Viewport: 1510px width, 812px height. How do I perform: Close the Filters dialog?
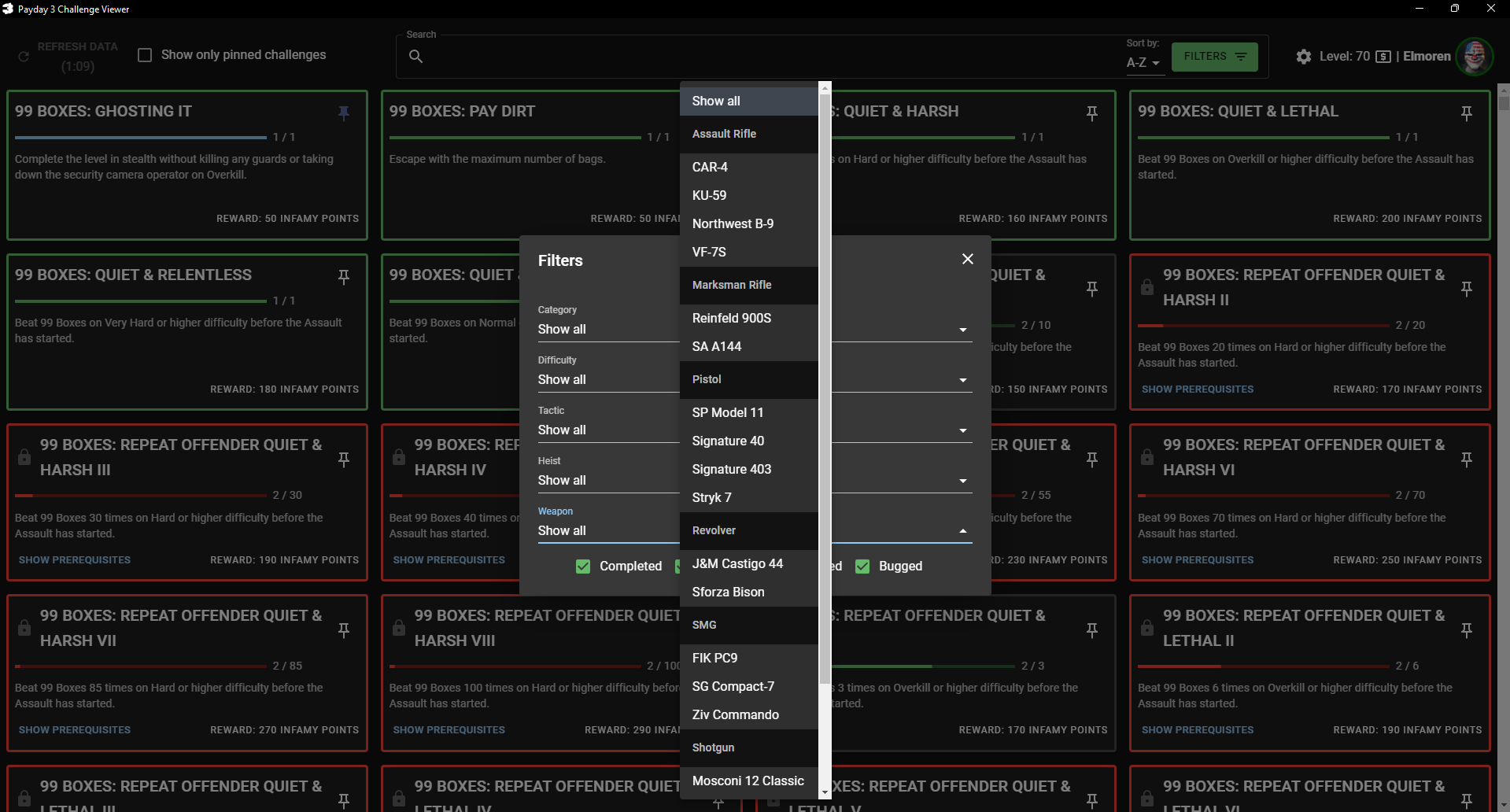[968, 259]
